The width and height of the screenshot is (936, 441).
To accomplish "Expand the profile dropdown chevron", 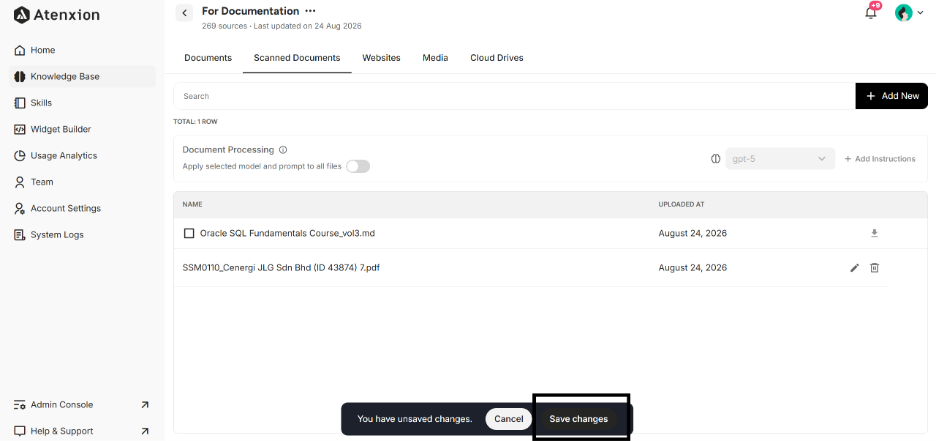I will coord(920,13).
